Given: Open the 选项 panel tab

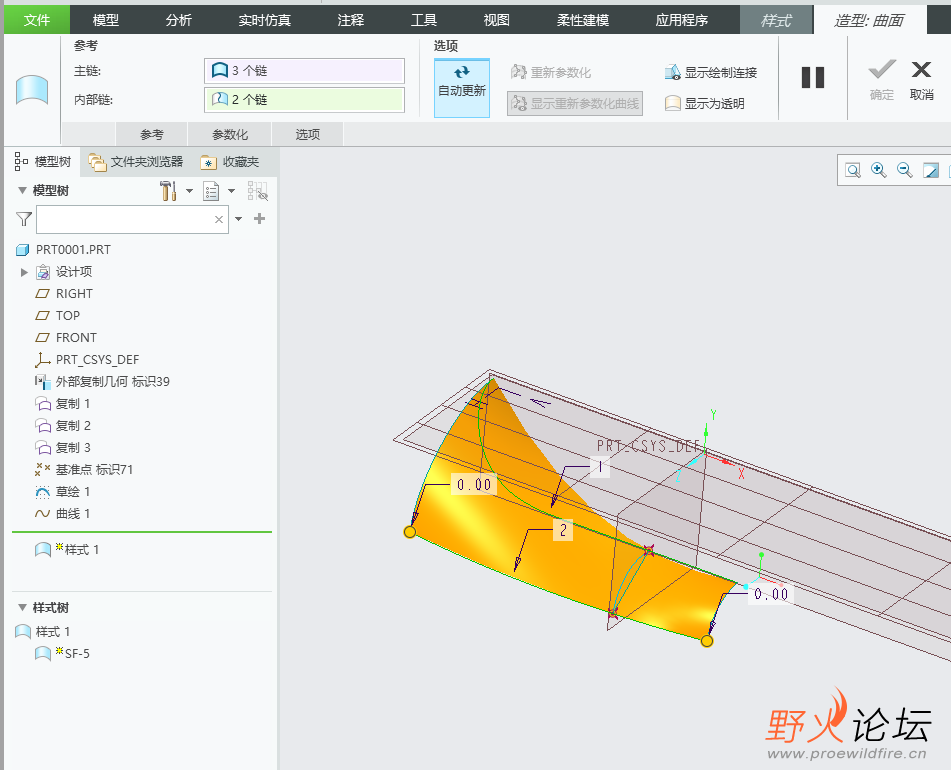Looking at the screenshot, I should tap(307, 134).
